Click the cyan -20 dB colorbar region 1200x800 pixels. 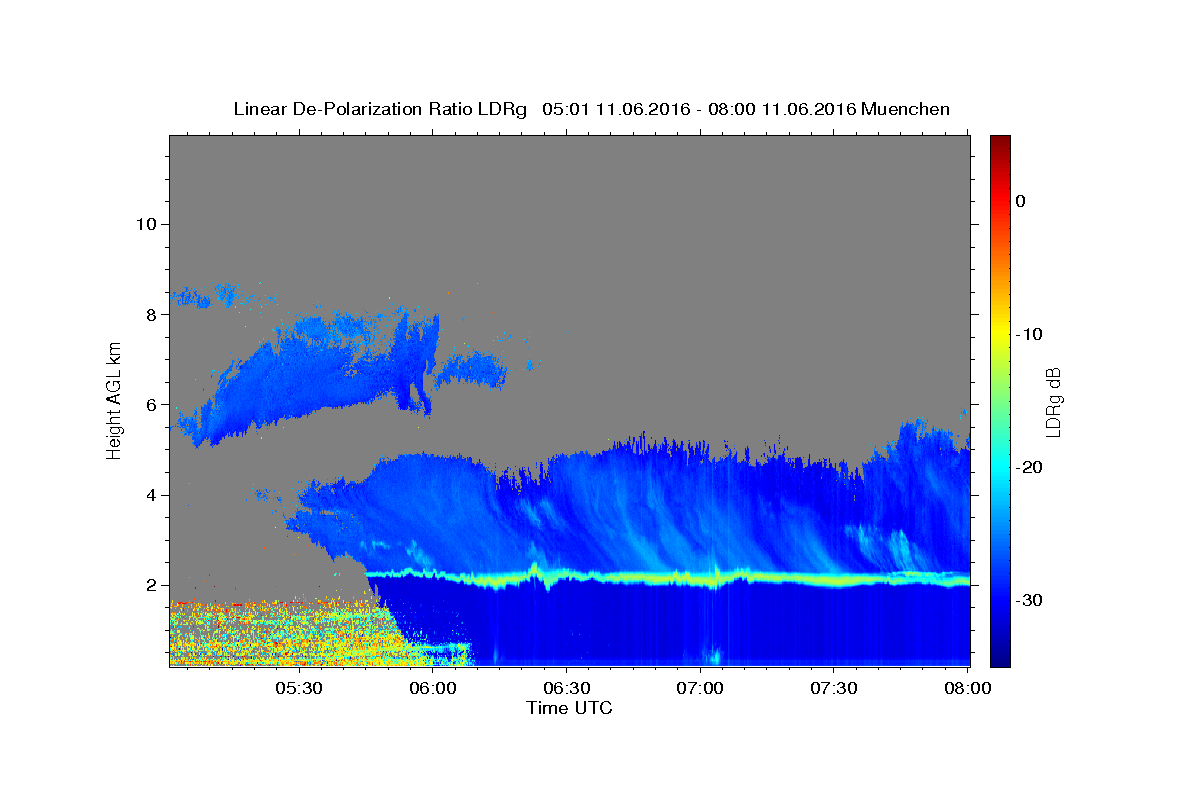(x=1000, y=467)
